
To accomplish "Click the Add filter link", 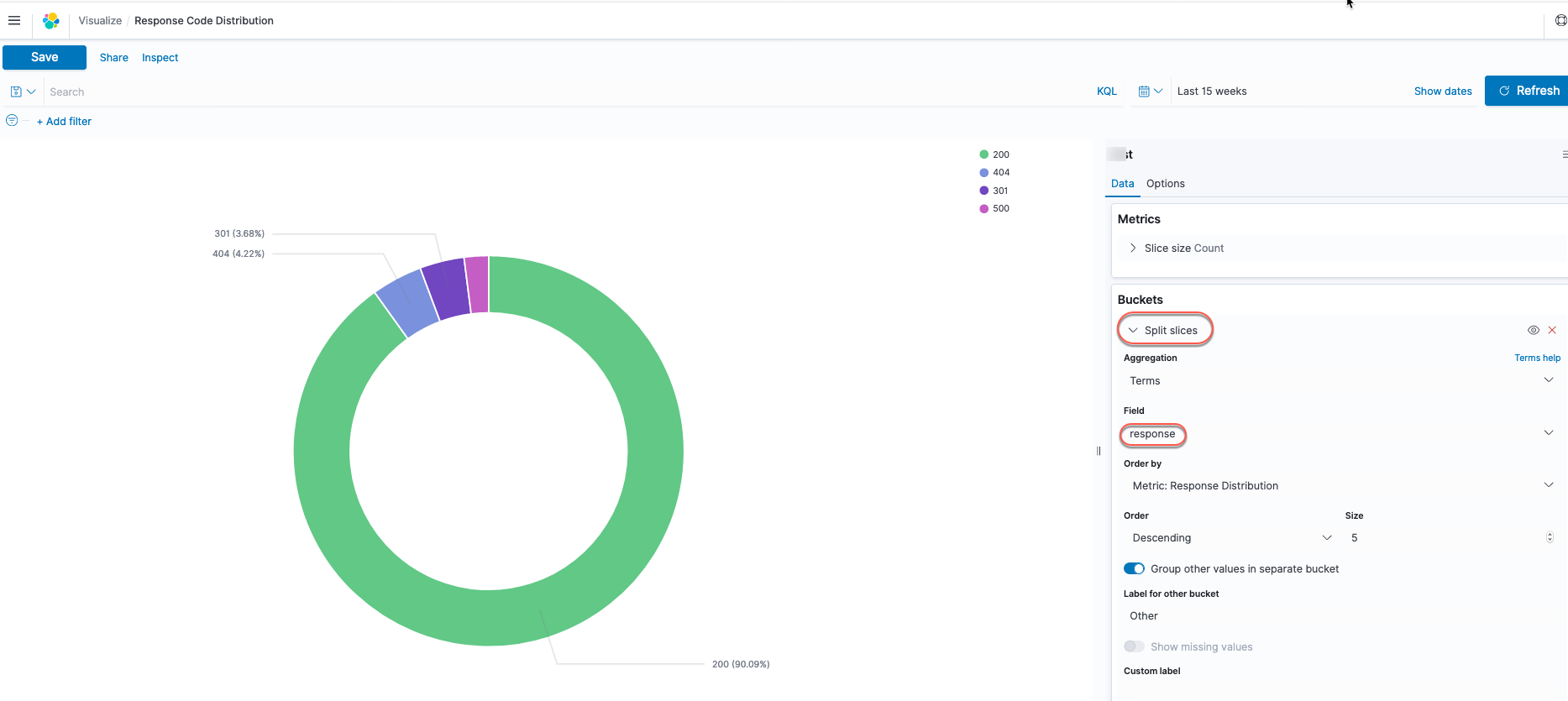I will point(64,122).
